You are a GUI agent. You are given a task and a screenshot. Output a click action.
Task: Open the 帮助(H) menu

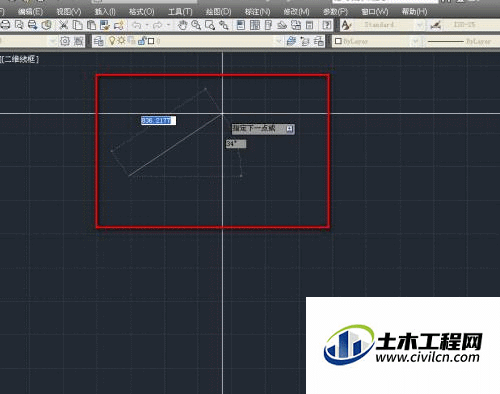click(x=414, y=12)
